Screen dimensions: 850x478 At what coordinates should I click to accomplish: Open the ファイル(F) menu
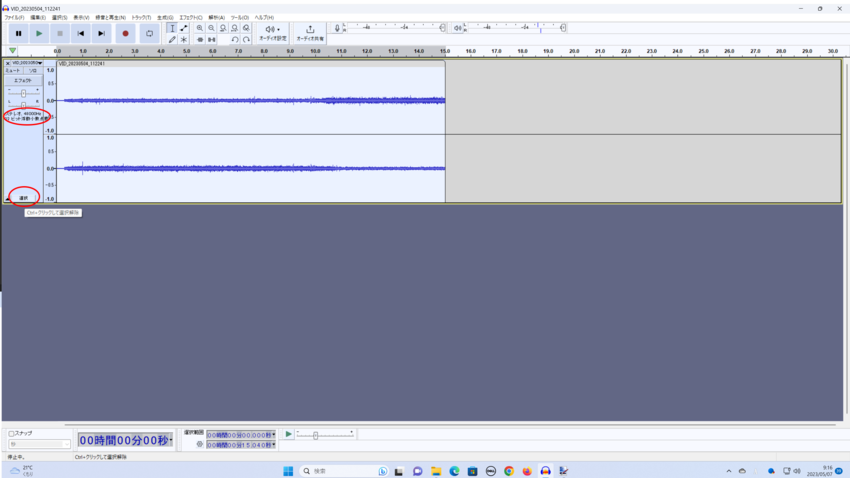coord(14,17)
